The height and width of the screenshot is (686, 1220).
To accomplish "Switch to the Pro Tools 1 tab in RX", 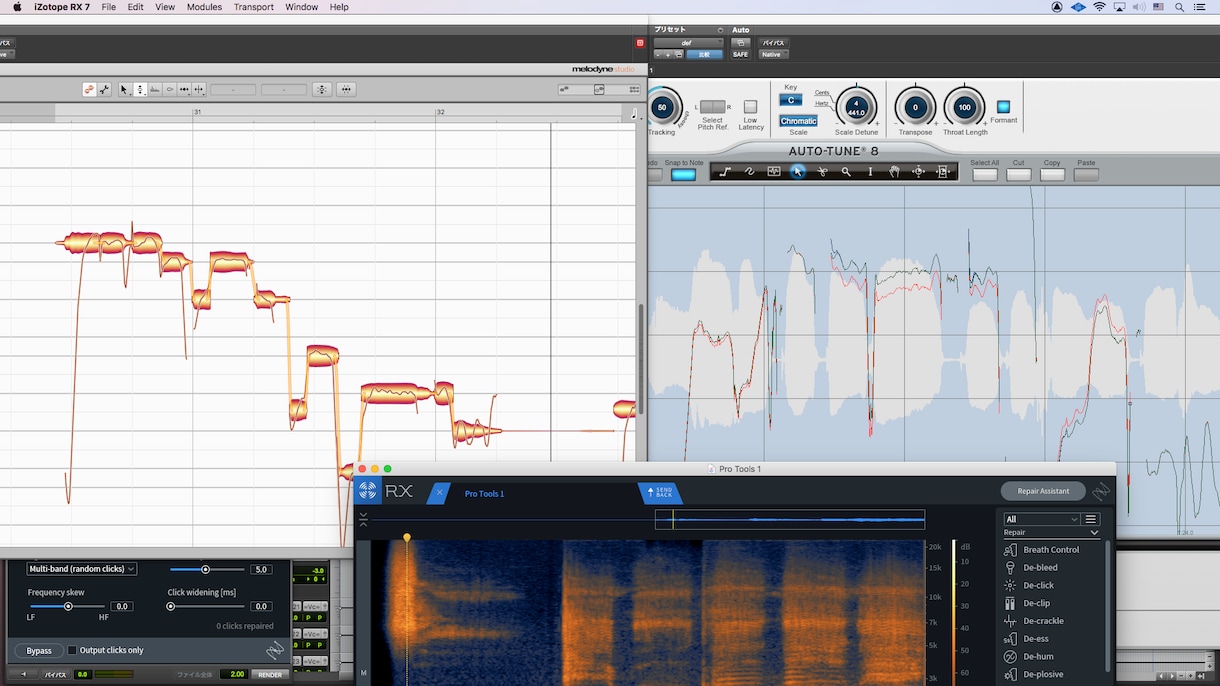I will 484,494.
